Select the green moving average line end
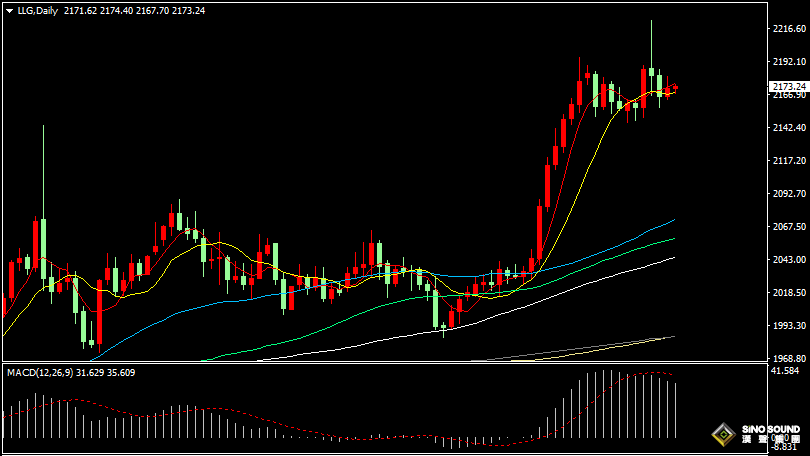 click(x=672, y=239)
